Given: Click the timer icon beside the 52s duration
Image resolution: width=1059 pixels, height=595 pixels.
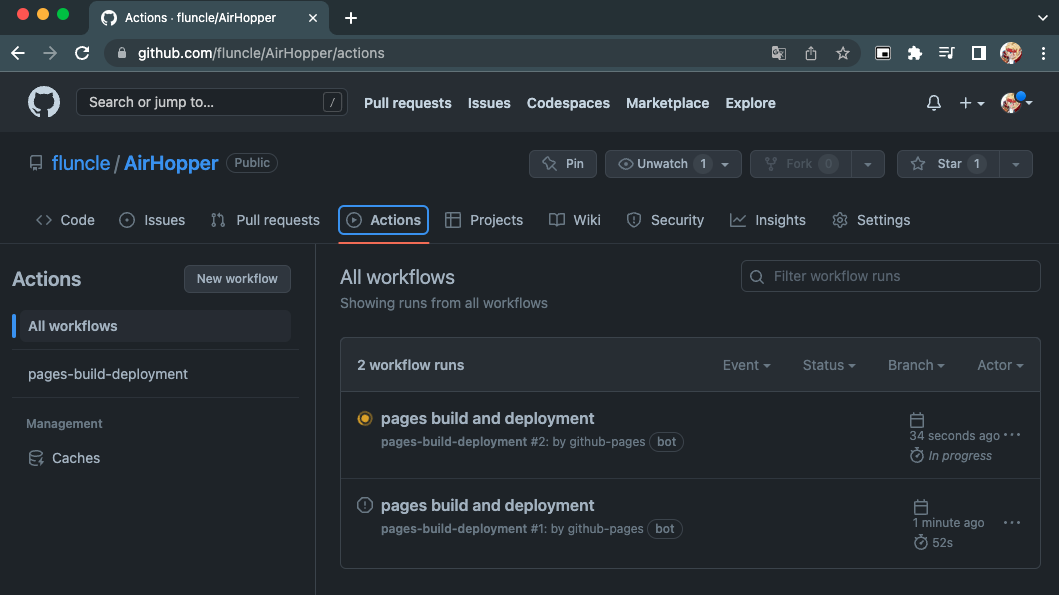Looking at the screenshot, I should point(920,542).
